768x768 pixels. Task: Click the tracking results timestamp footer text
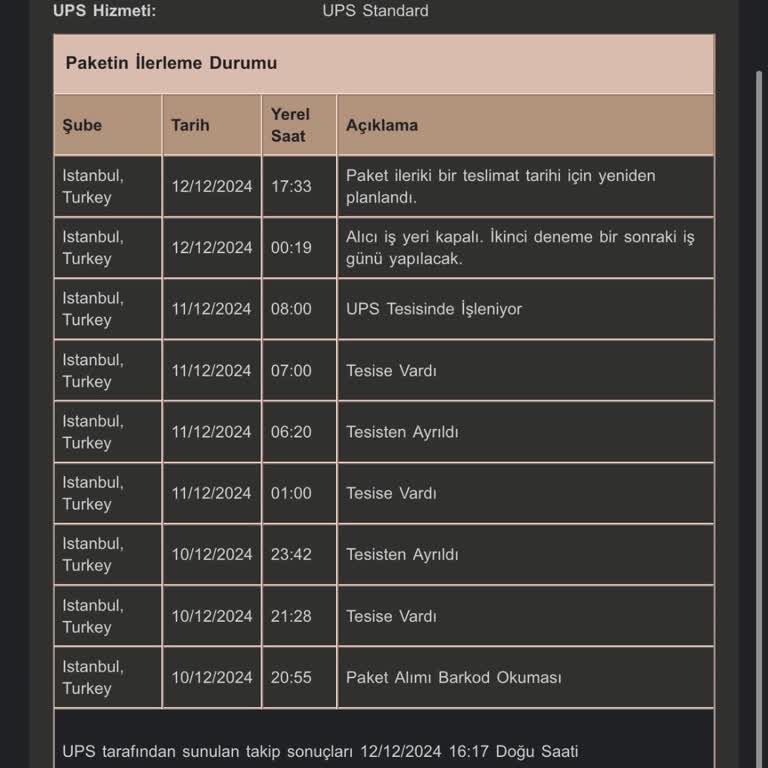pos(320,751)
